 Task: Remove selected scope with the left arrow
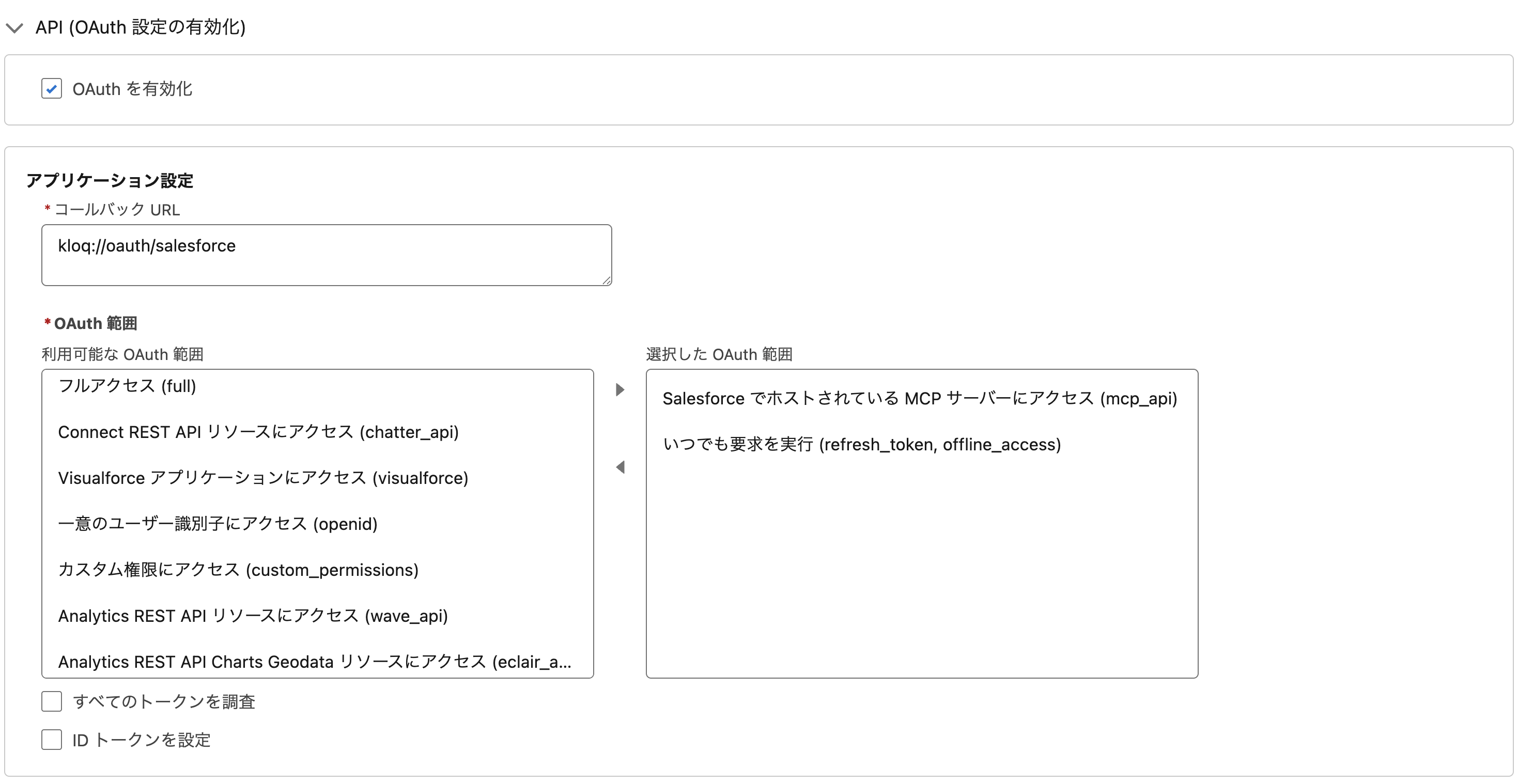point(620,467)
